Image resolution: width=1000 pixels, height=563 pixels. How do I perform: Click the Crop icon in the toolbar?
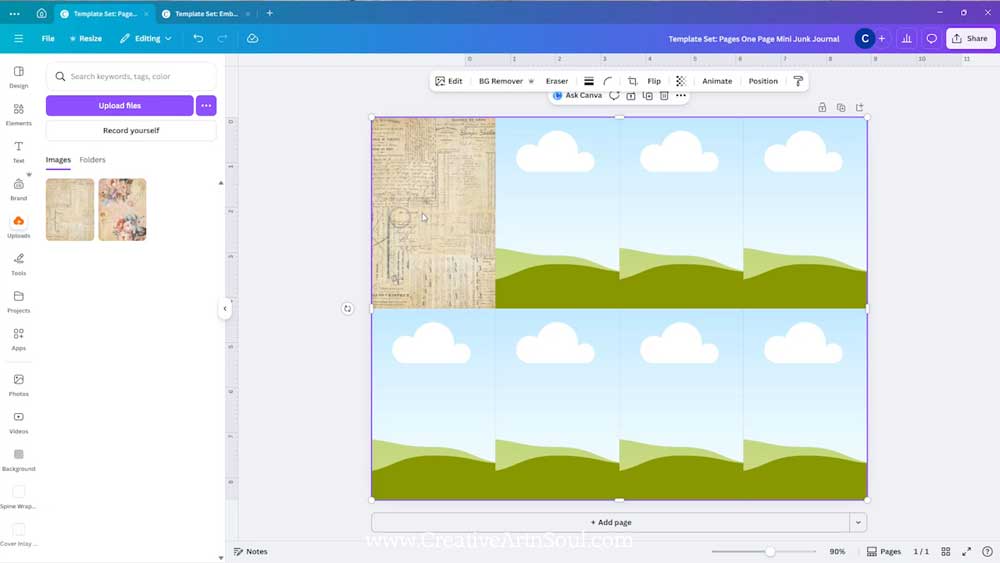click(632, 81)
